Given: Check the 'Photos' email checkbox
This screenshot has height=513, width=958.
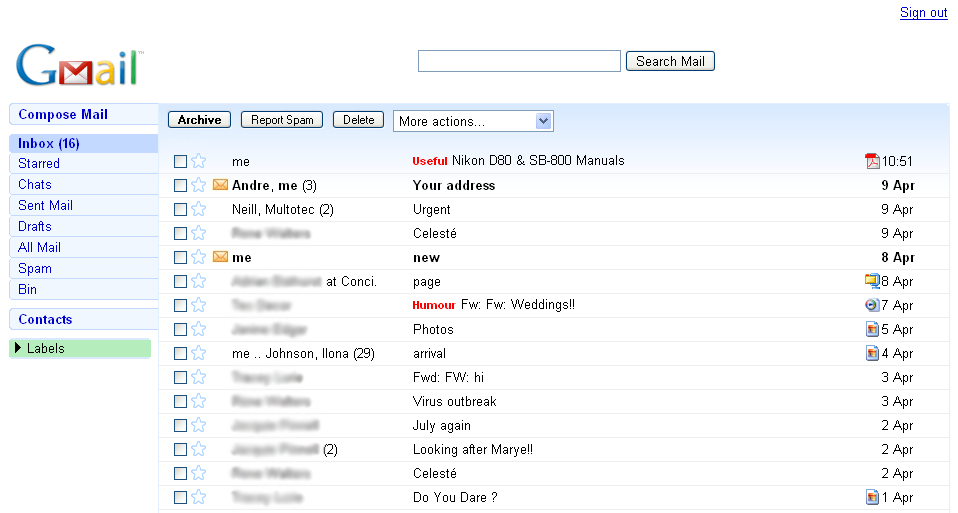Looking at the screenshot, I should coord(180,329).
